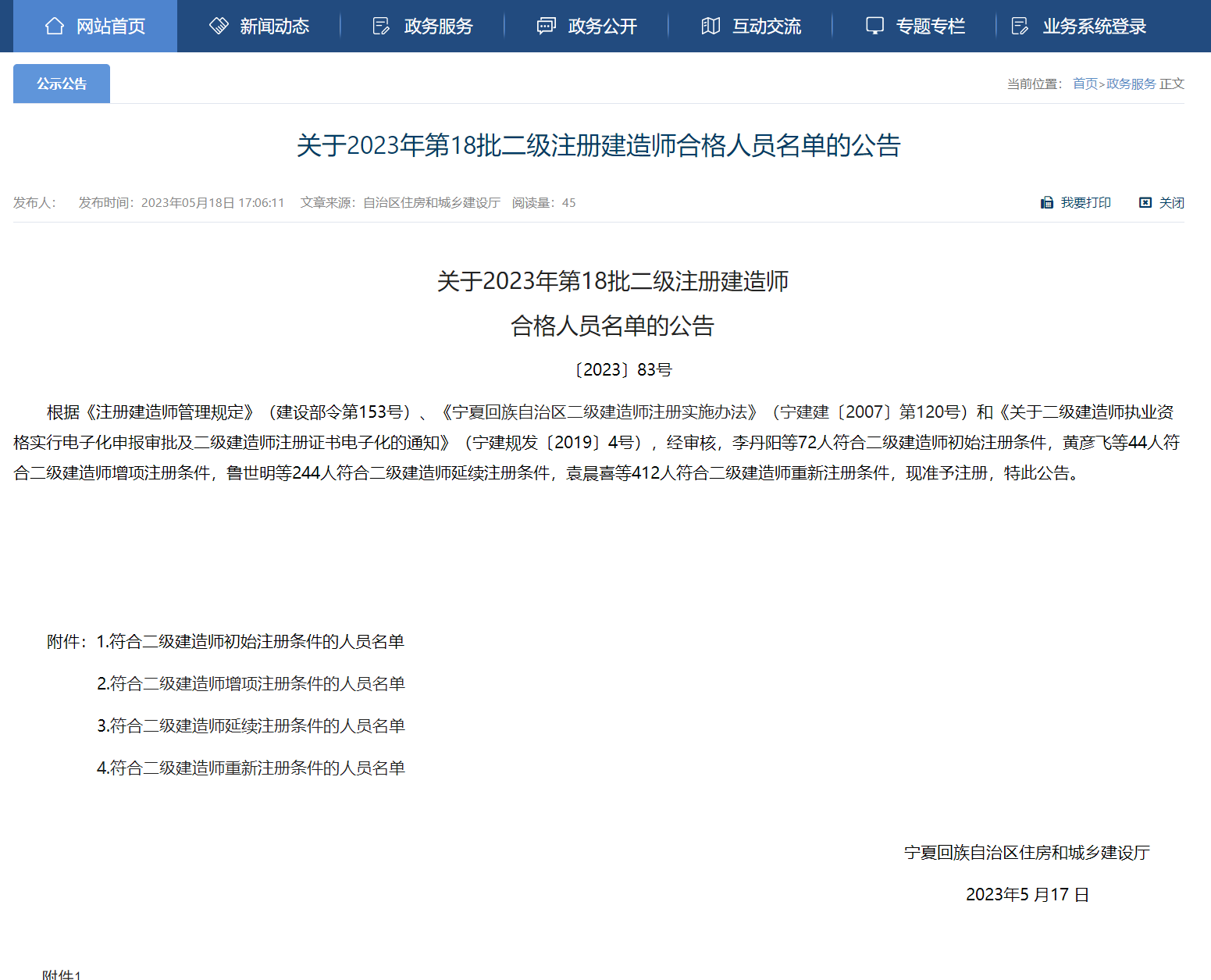The image size is (1211, 980).
Task: Click the 互动交流 book icon
Action: coord(711,26)
